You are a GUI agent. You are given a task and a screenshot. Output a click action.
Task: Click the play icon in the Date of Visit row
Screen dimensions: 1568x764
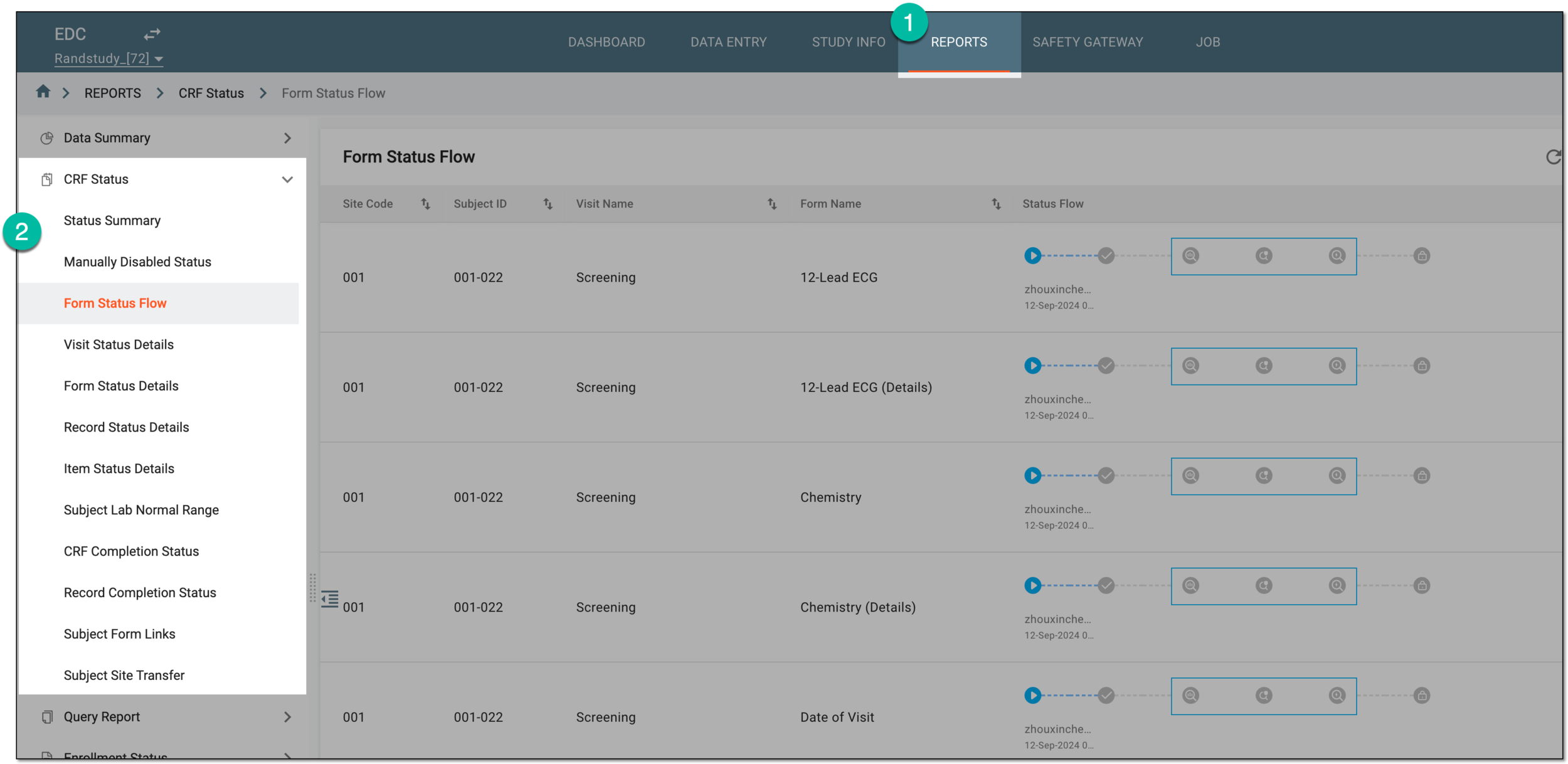(x=1032, y=695)
